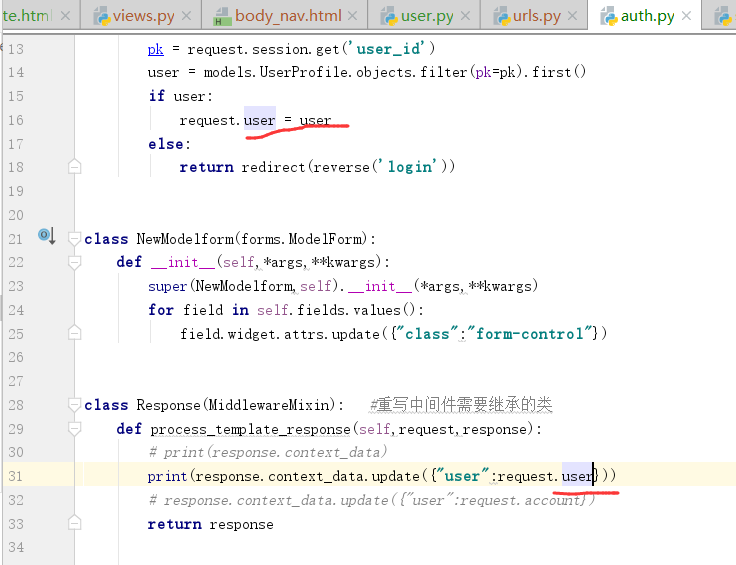Click the fold end marker on line 25
Image resolution: width=736 pixels, height=565 pixels.
74,333
